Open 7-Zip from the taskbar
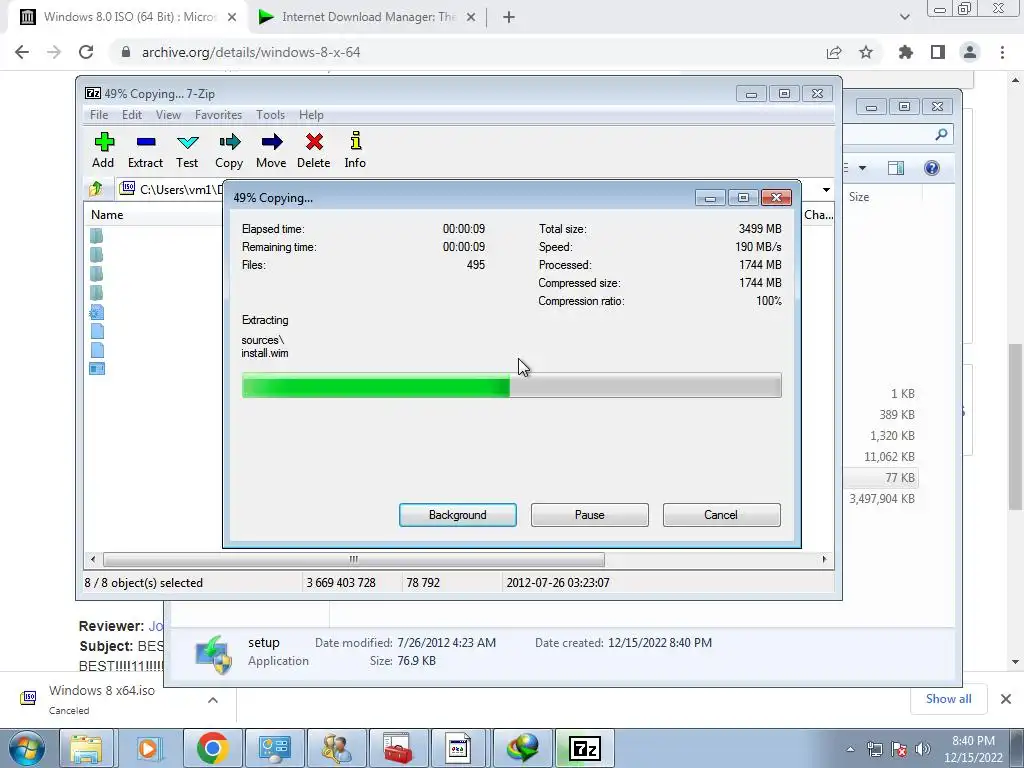Screen dimensions: 1024x768 click(584, 748)
